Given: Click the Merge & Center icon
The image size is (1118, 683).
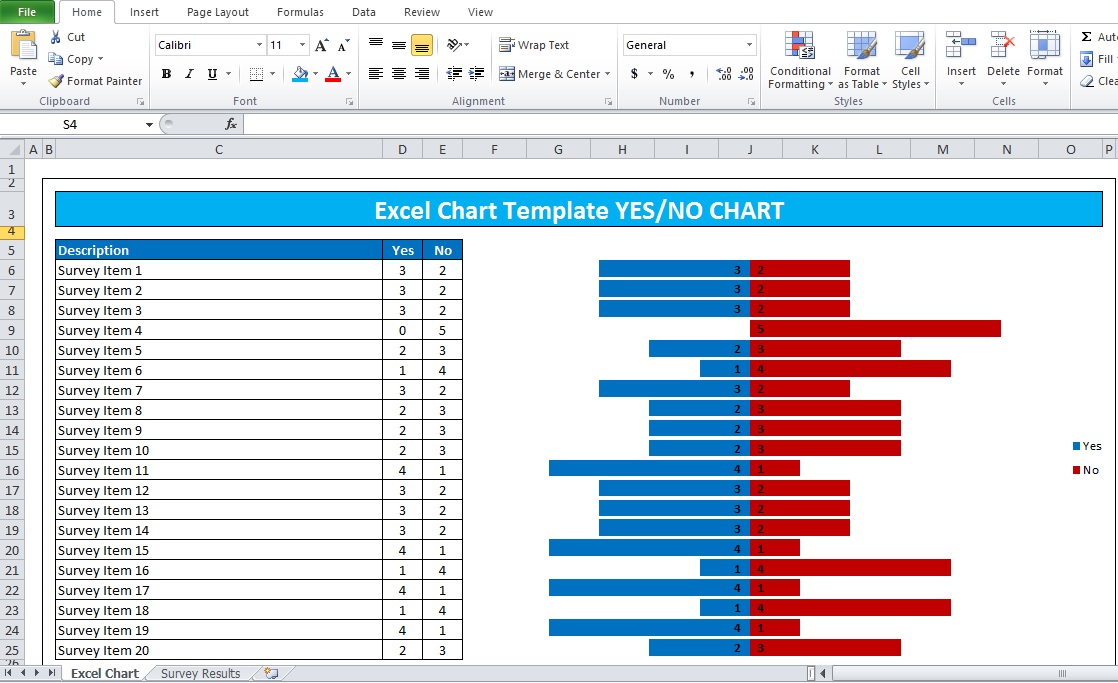Looking at the screenshot, I should [506, 73].
